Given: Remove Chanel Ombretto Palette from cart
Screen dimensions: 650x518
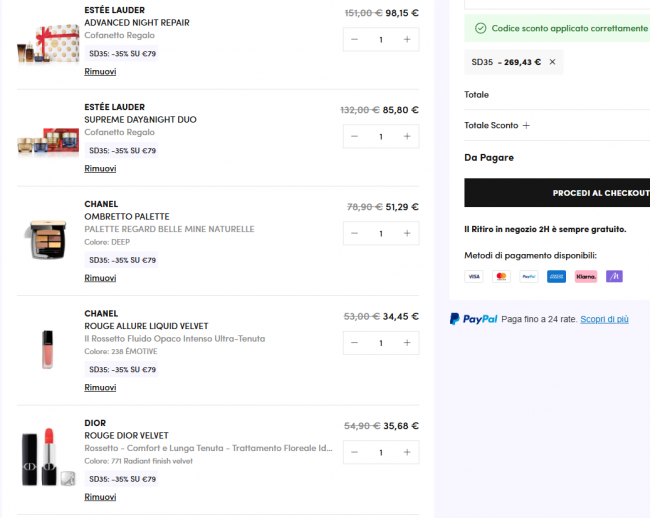Looking at the screenshot, I should 100,278.
